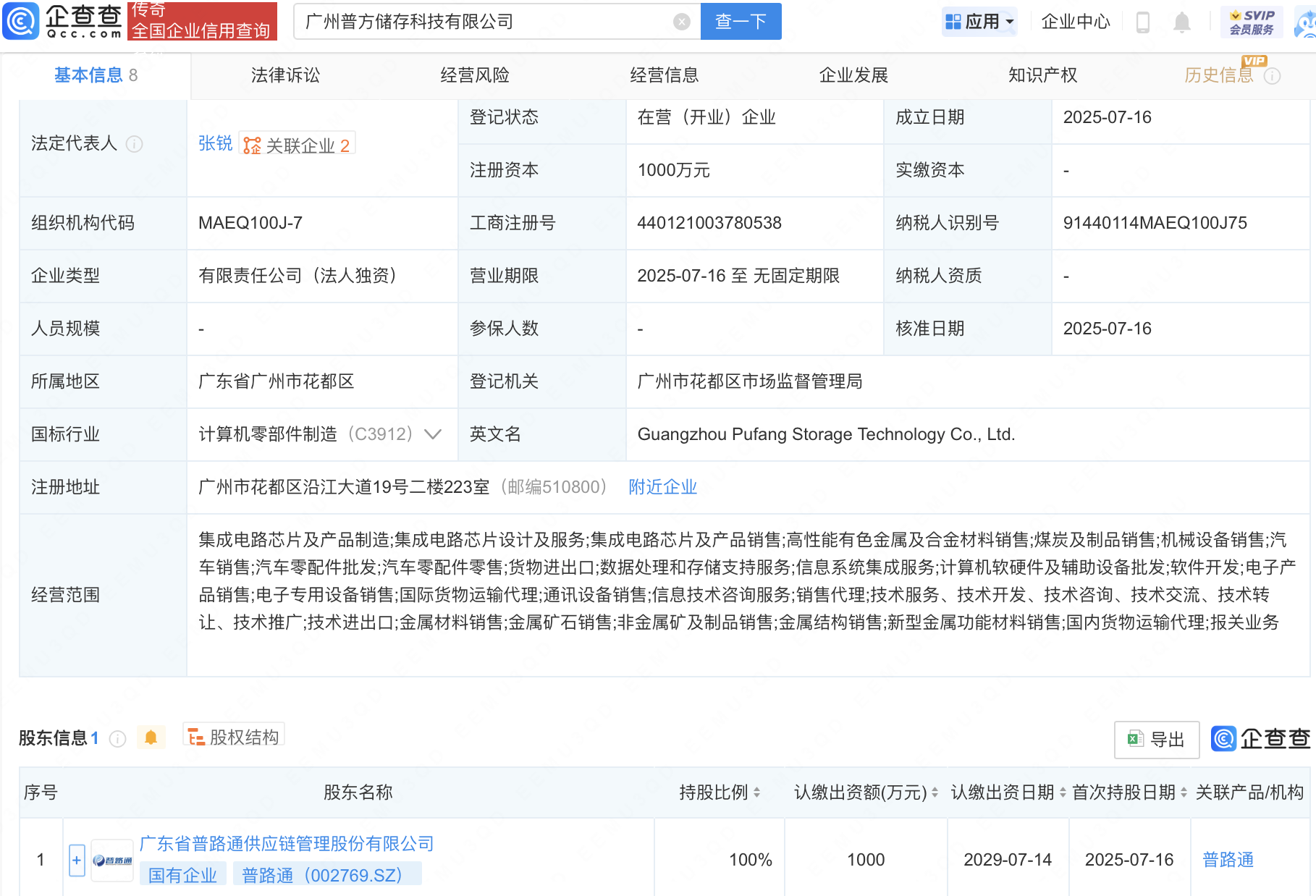
Task: Open 企业中心 link
Action: [x=1076, y=22]
